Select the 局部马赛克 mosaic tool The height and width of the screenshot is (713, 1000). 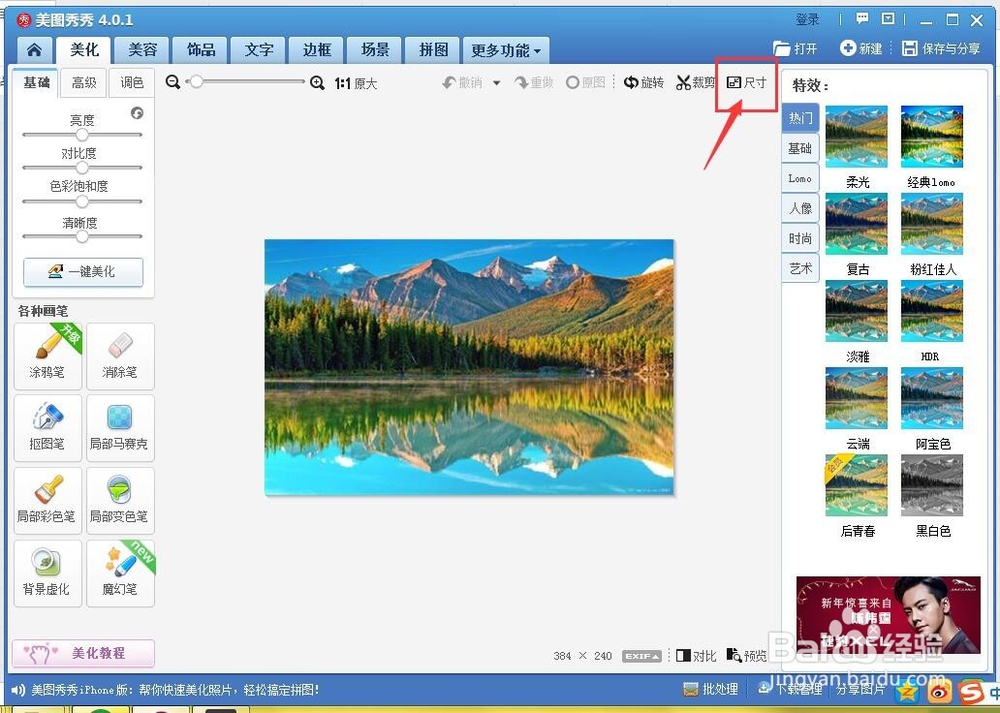(x=121, y=428)
